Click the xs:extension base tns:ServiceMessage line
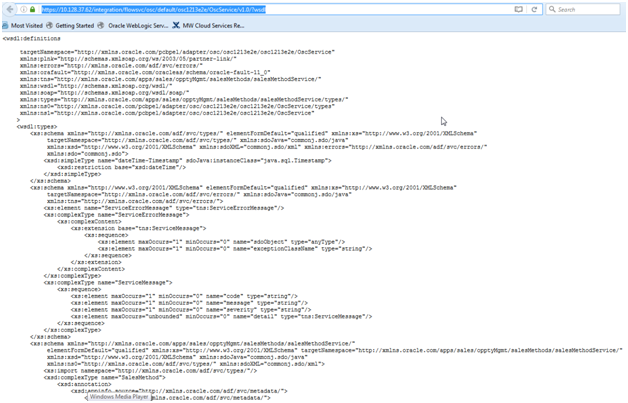 139,228
